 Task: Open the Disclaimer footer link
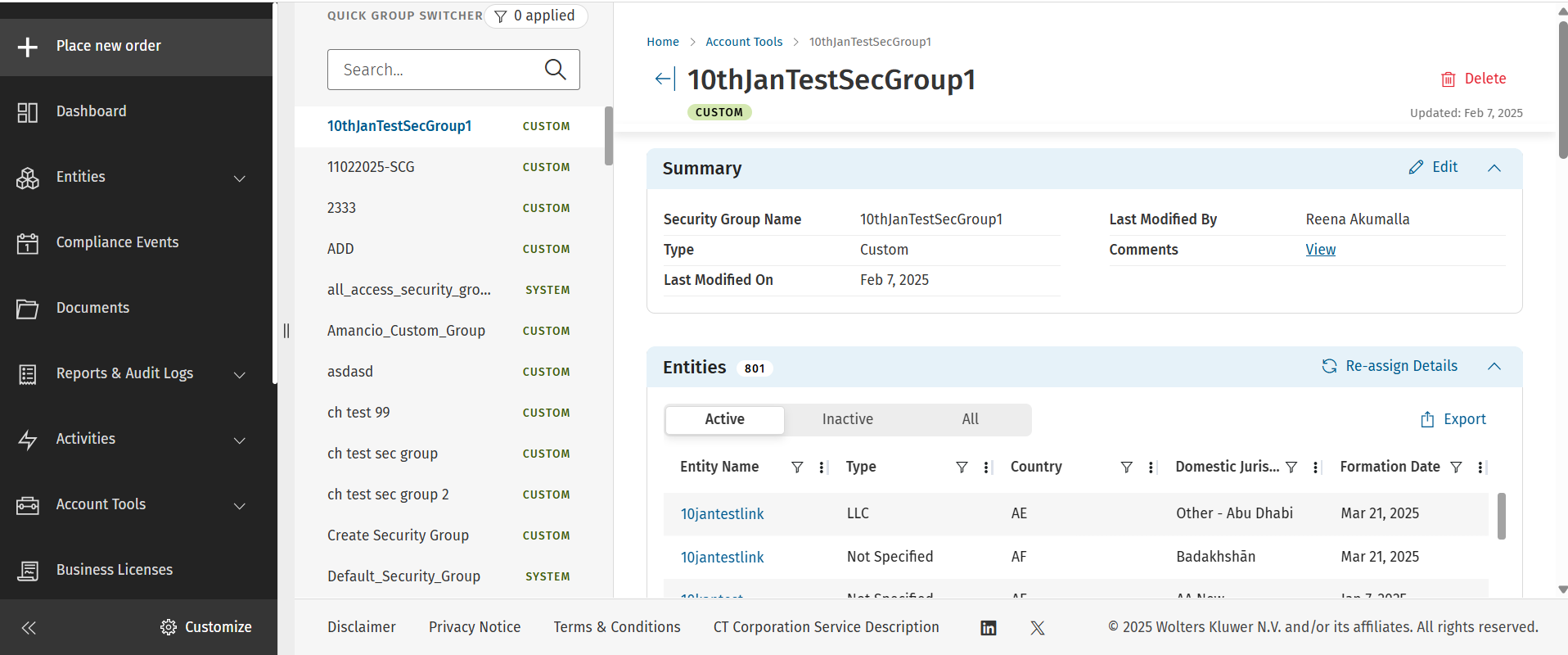(362, 627)
